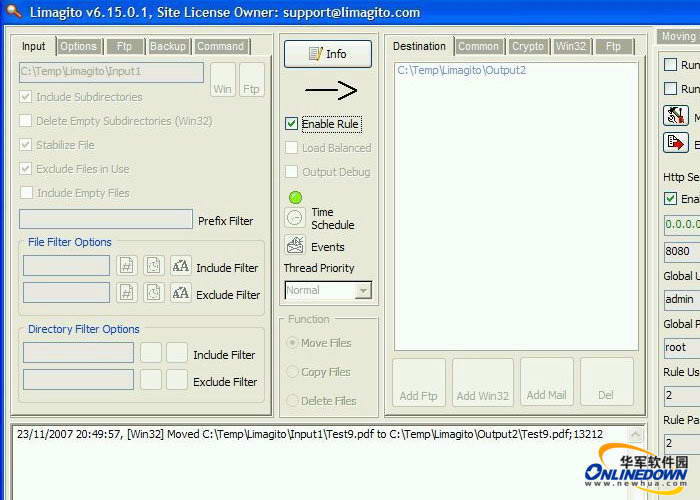700x500 pixels.
Task: Toggle the Output Debug checkbox
Action: point(292,172)
